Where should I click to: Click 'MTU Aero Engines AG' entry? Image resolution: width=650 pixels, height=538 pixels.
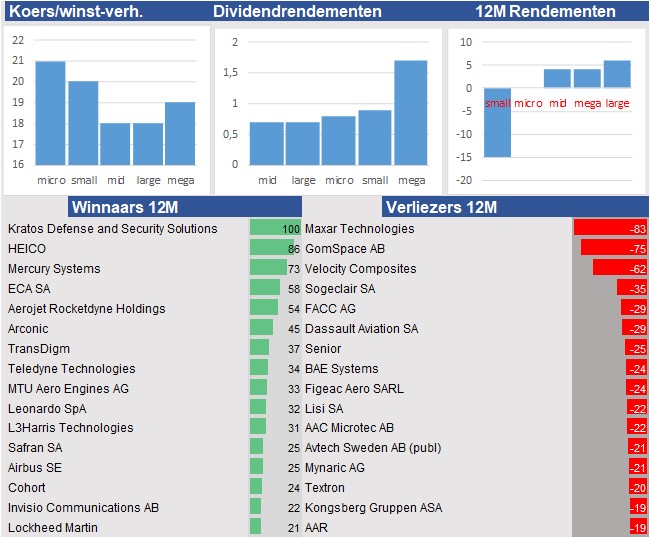pyautogui.click(x=68, y=389)
